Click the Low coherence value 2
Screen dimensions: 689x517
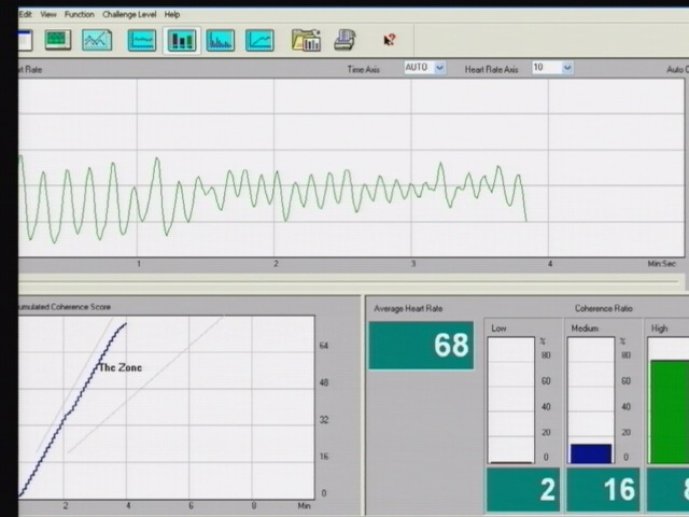point(523,489)
